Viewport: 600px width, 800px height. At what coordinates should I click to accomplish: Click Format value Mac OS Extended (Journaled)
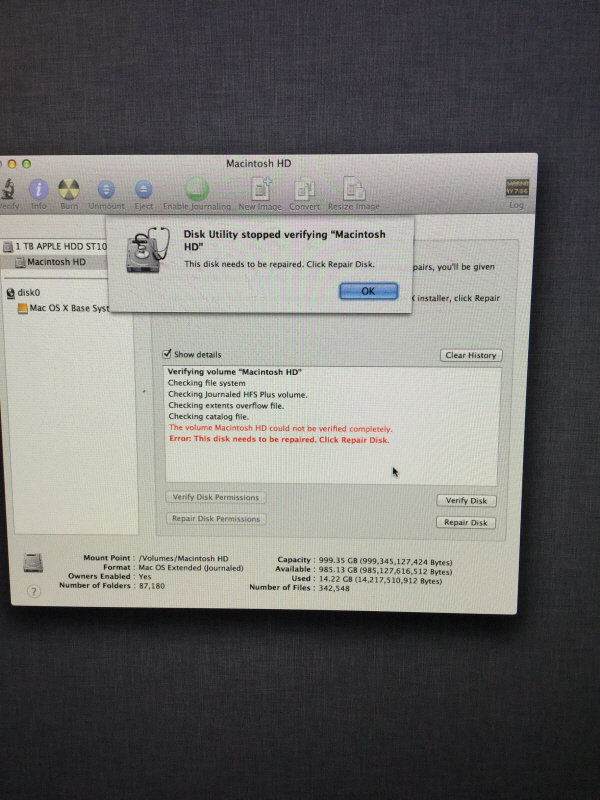(x=191, y=568)
